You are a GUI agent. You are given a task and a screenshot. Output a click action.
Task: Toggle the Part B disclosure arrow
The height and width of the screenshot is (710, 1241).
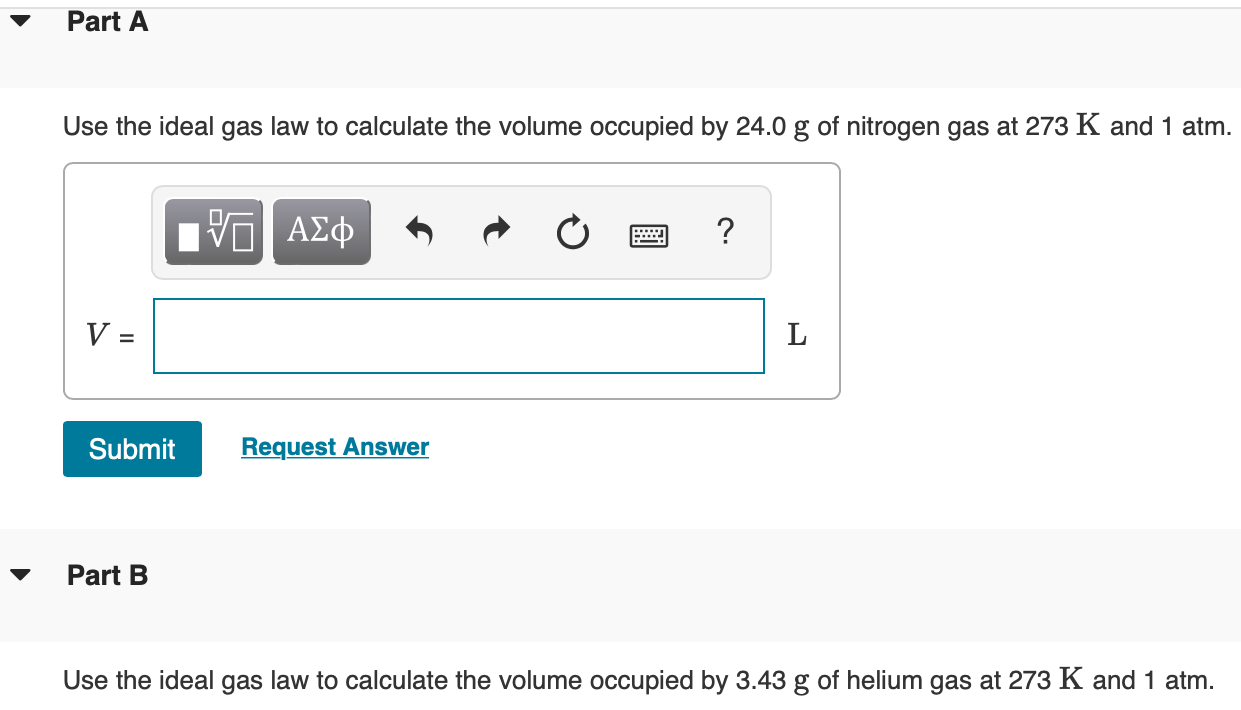(x=19, y=573)
